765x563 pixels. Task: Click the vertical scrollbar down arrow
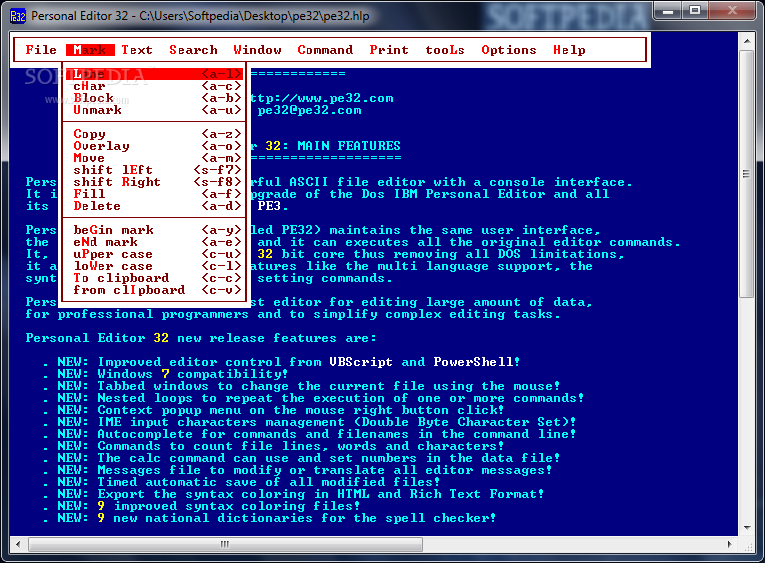[x=747, y=528]
